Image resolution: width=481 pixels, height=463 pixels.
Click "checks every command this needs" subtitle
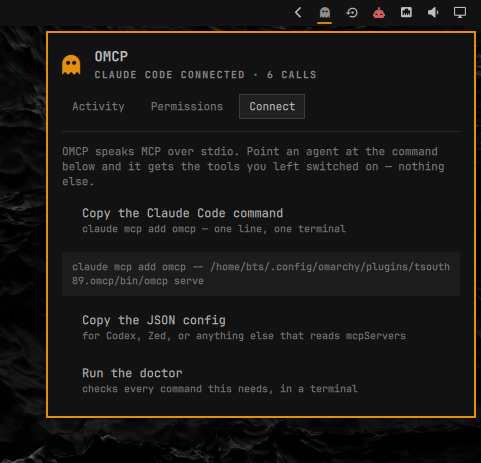(220, 389)
